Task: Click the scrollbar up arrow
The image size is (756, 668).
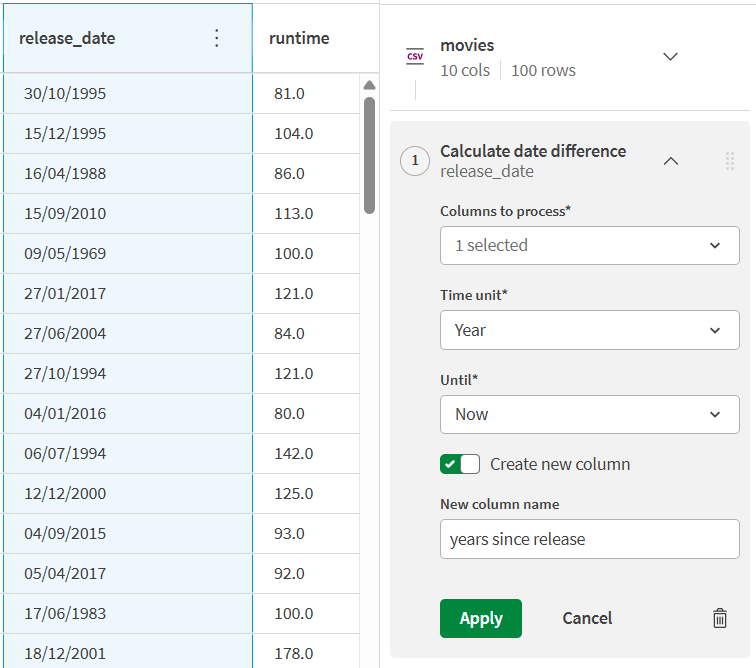Action: pyautogui.click(x=369, y=85)
